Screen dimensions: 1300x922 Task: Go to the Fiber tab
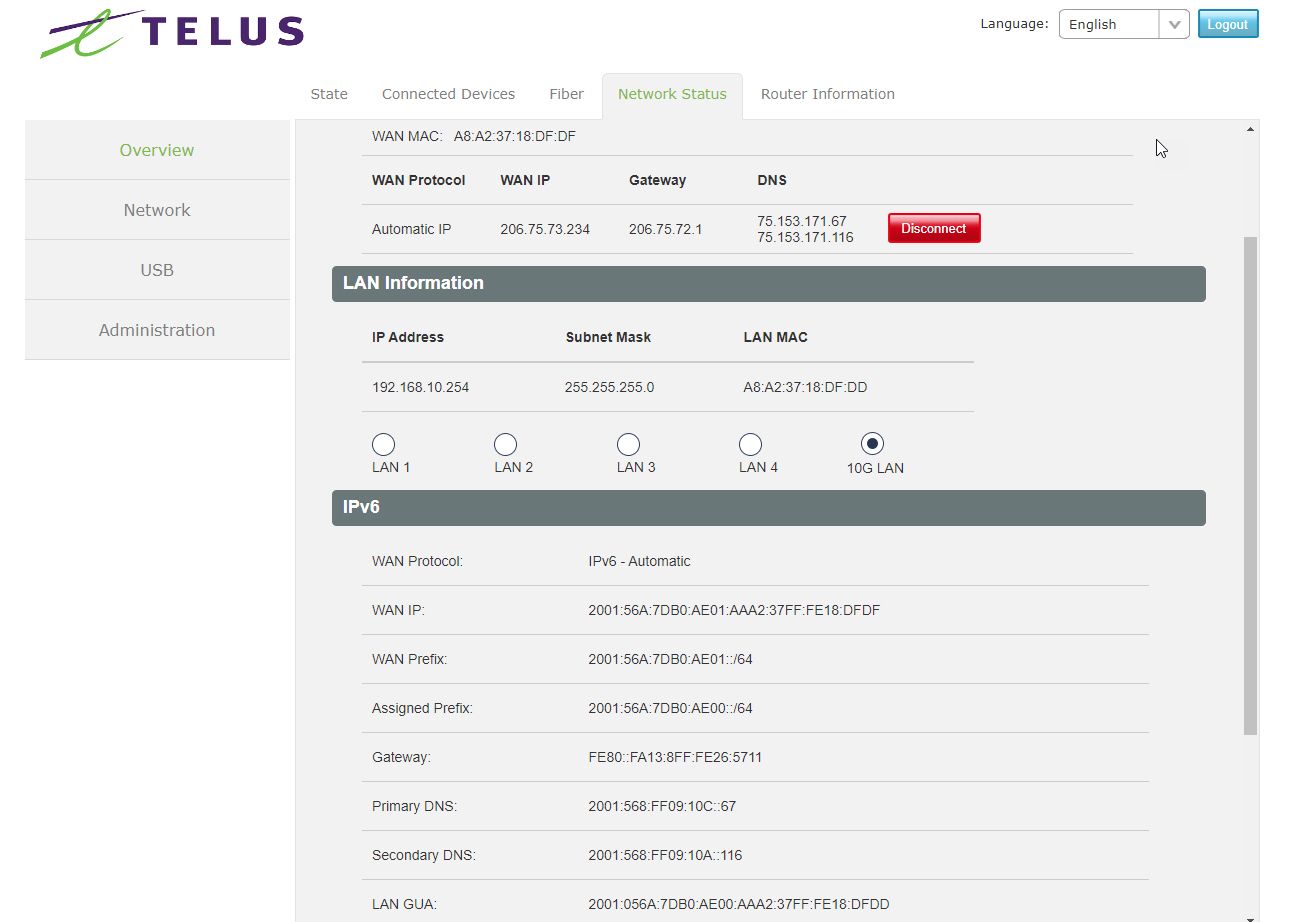point(566,94)
